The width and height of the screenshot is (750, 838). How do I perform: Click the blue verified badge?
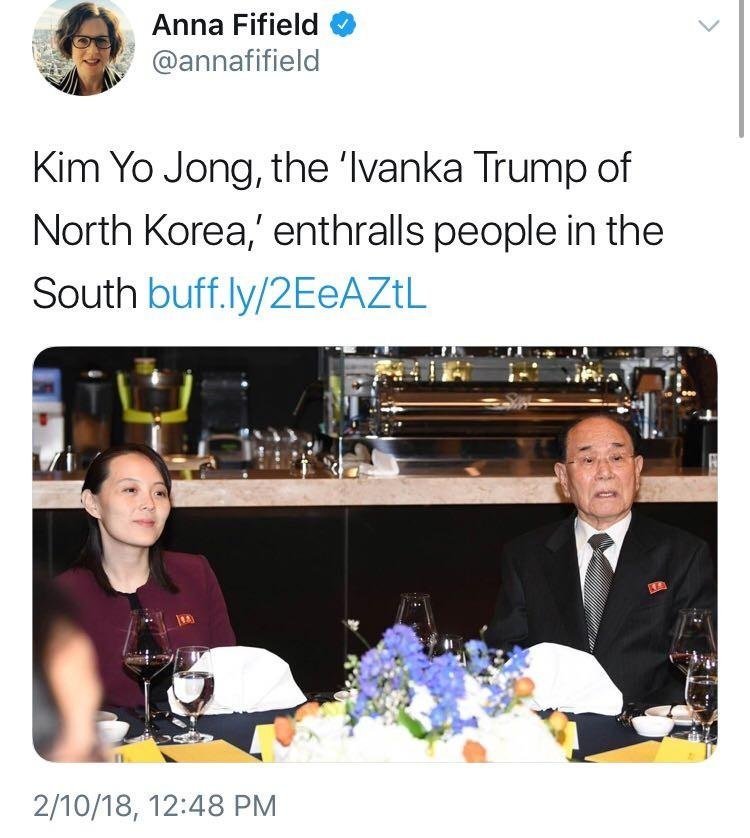(342, 25)
